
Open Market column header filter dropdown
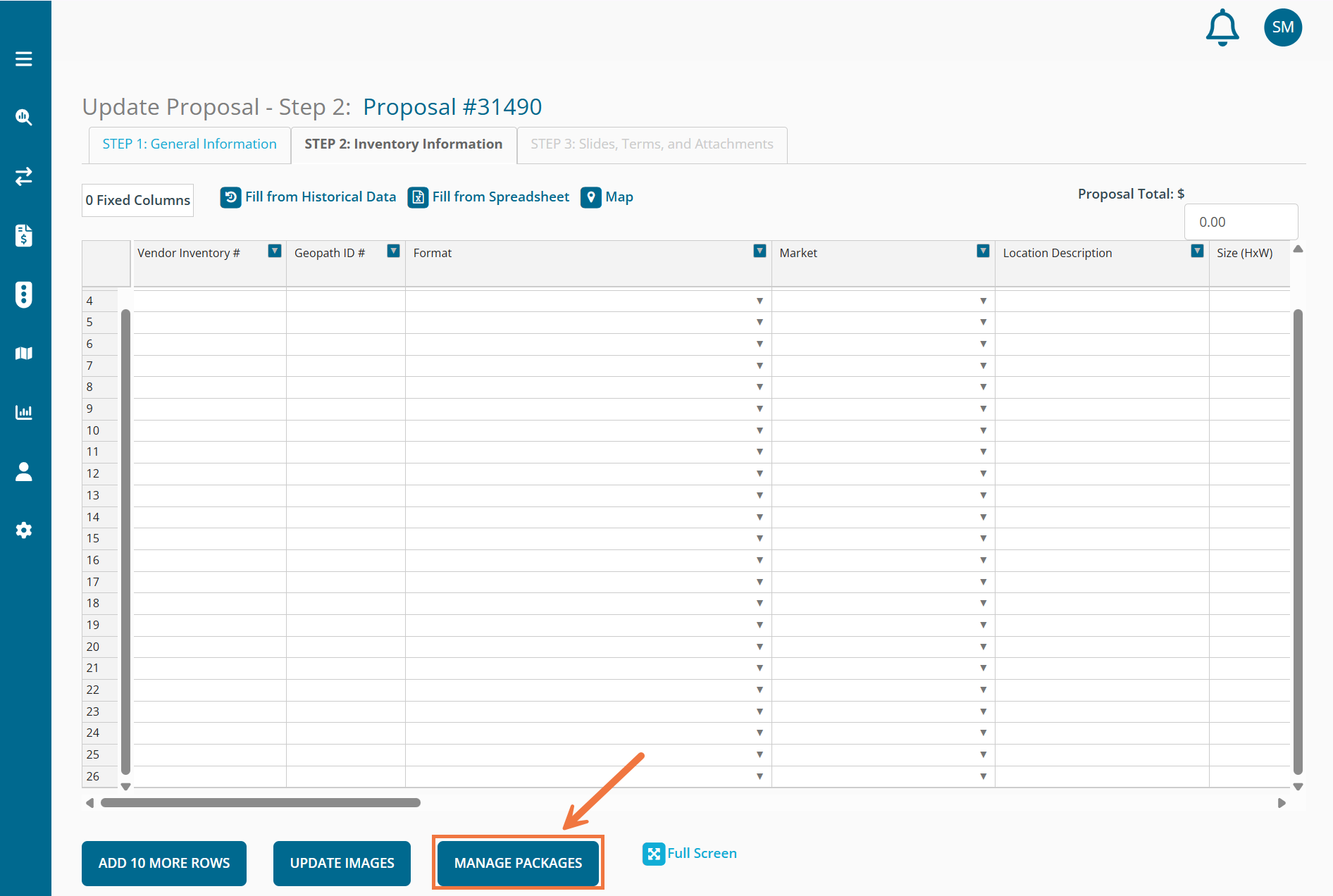coord(983,251)
